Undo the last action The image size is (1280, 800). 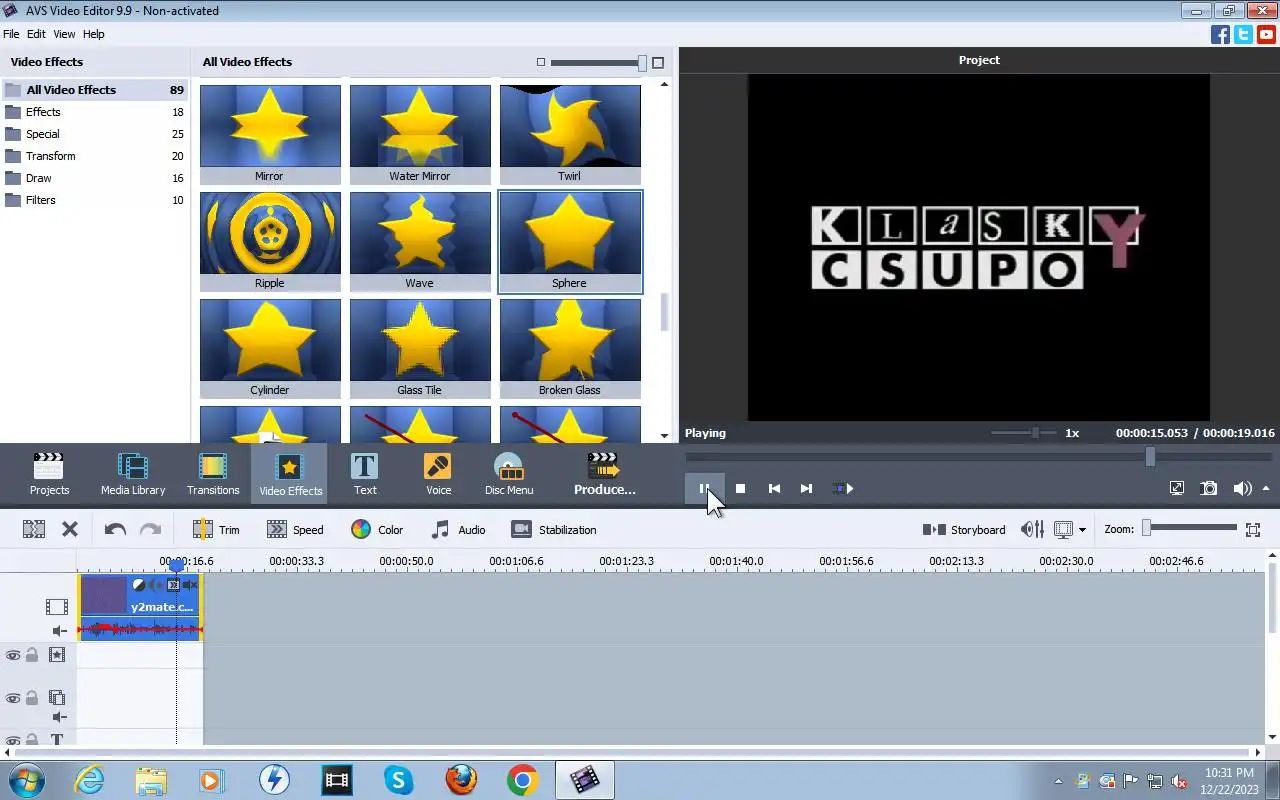(115, 530)
